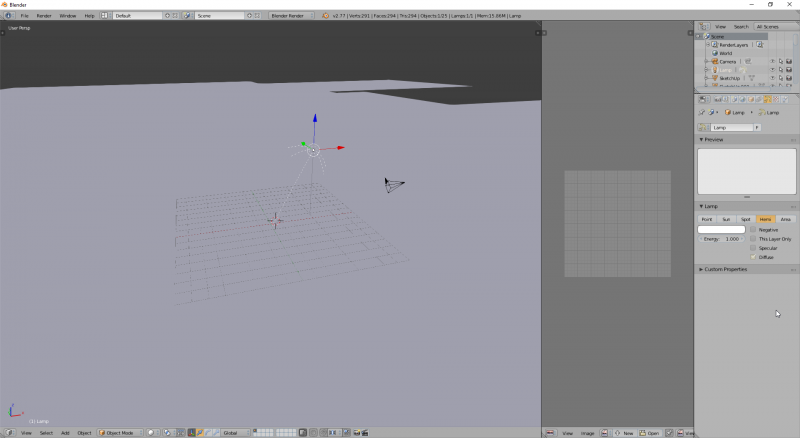Click the World icon in outliner

tap(715, 53)
